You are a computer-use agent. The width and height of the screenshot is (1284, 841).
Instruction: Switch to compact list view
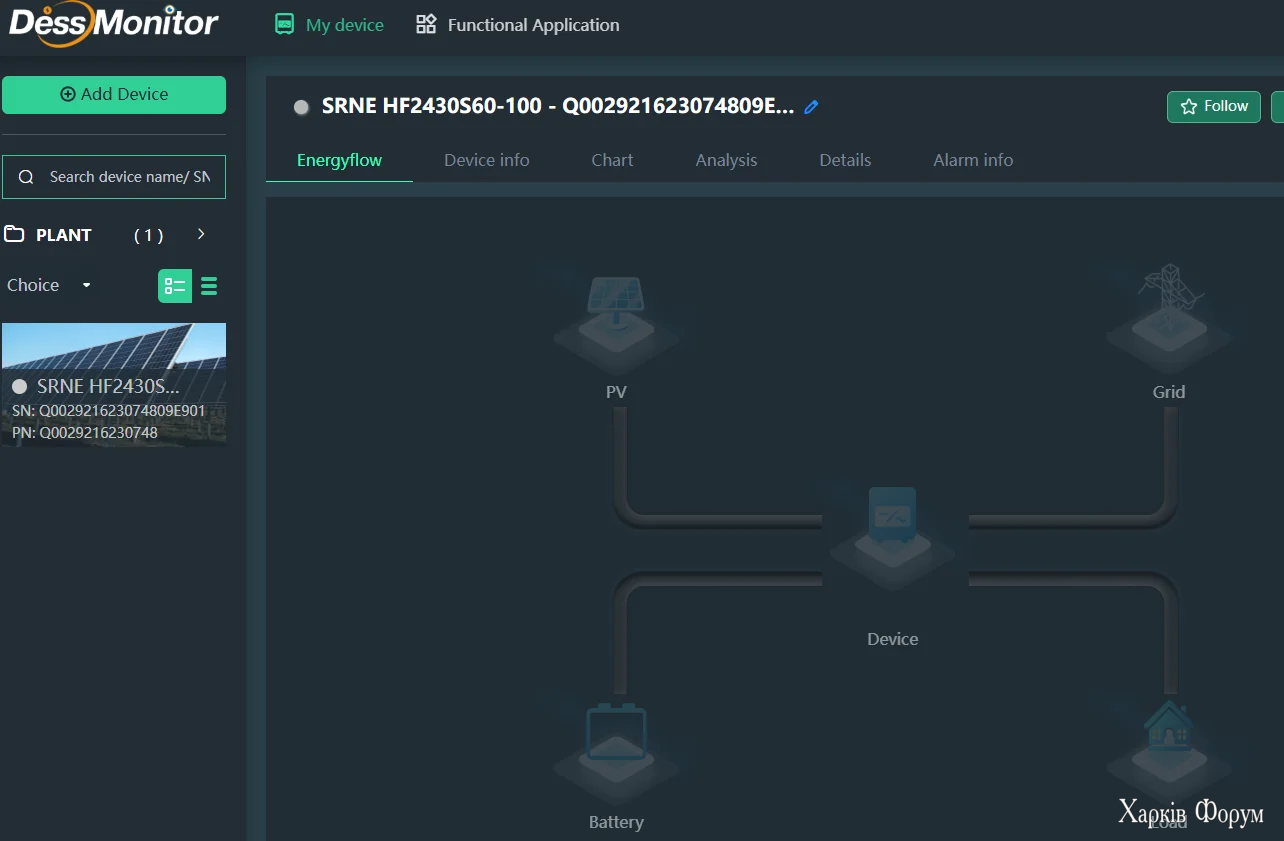coord(209,286)
